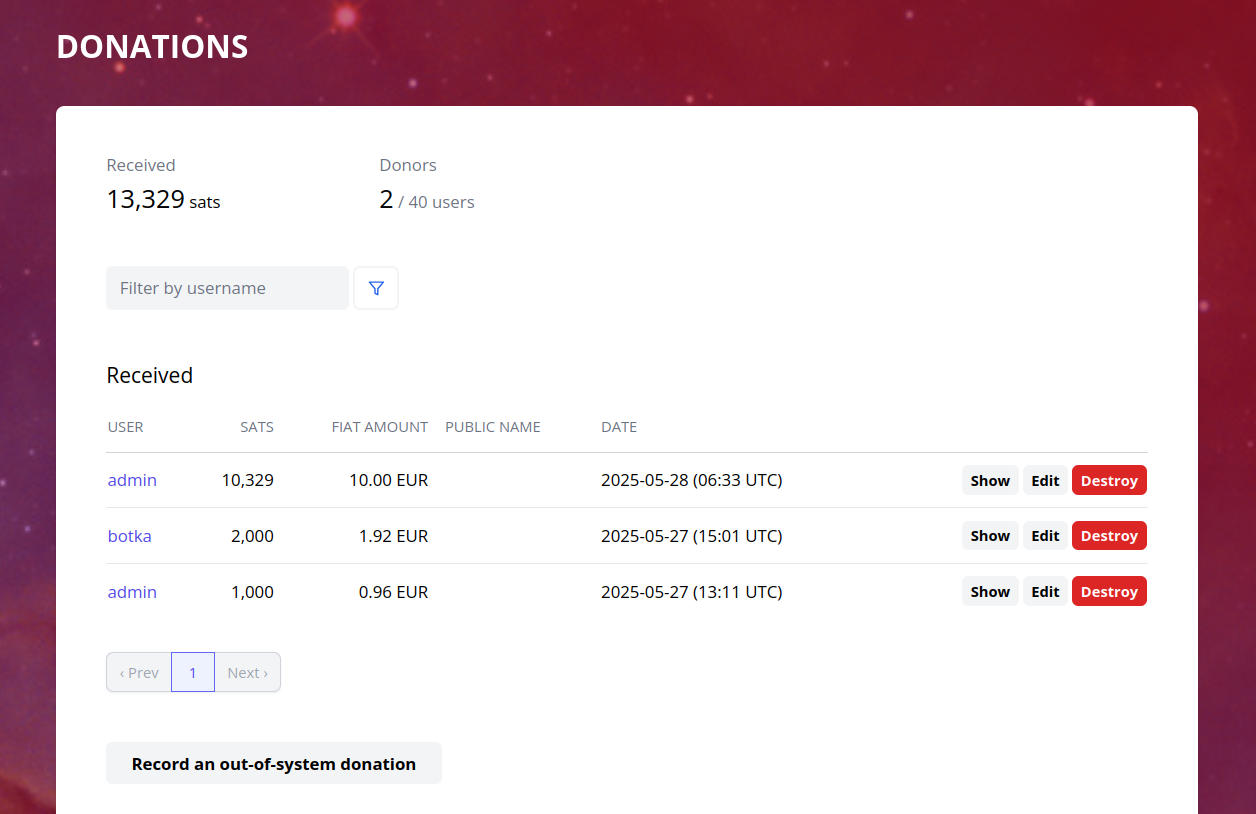Open admin user link in first row
This screenshot has width=1256, height=814.
coord(132,480)
